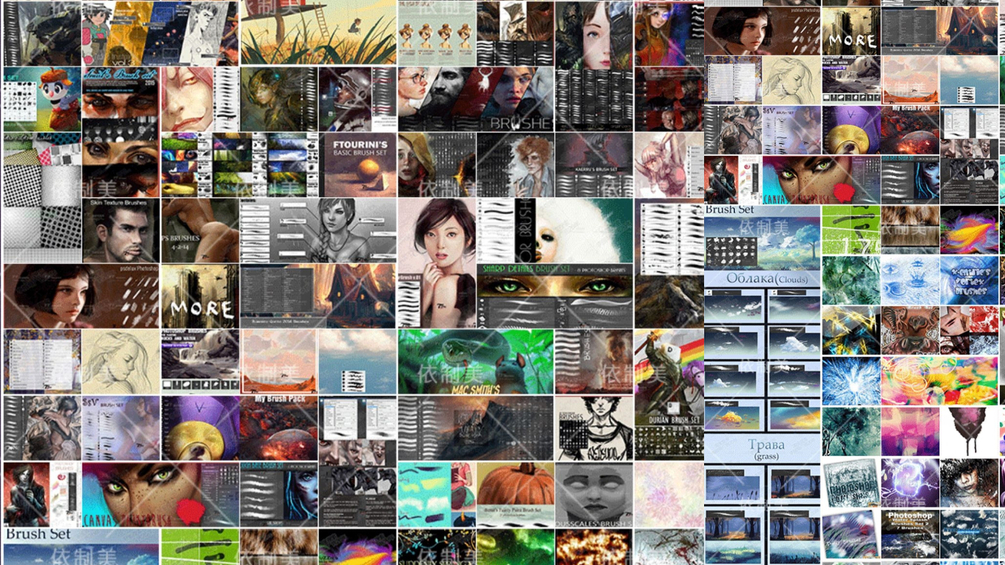This screenshot has width=1005, height=565.
Task: Click the pink cross abstract thumbnail
Action: [x=910, y=432]
